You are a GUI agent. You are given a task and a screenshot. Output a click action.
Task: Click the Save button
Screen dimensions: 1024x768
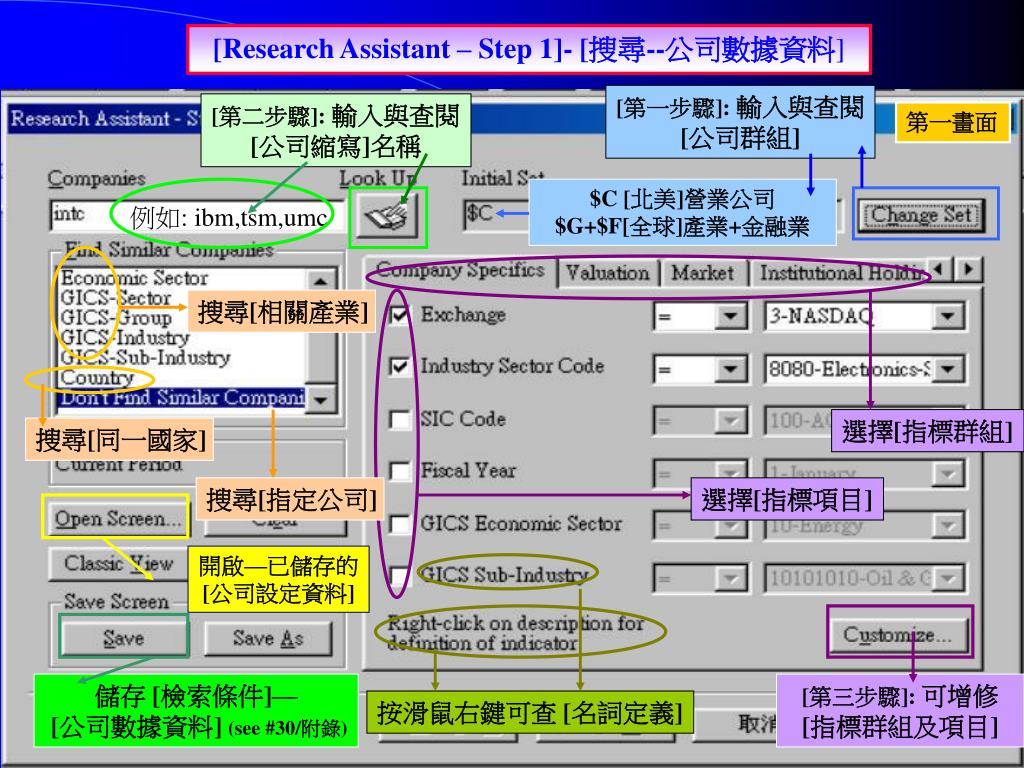point(123,637)
